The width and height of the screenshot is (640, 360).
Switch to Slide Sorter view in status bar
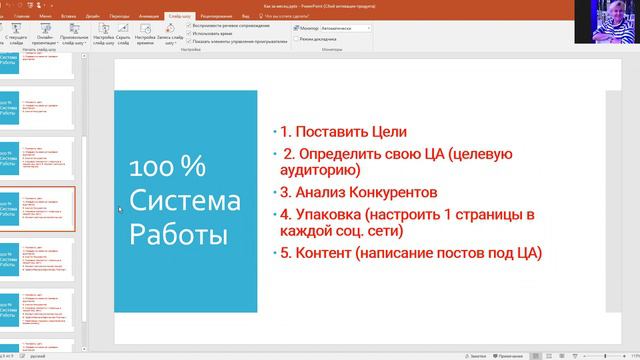coord(549,356)
